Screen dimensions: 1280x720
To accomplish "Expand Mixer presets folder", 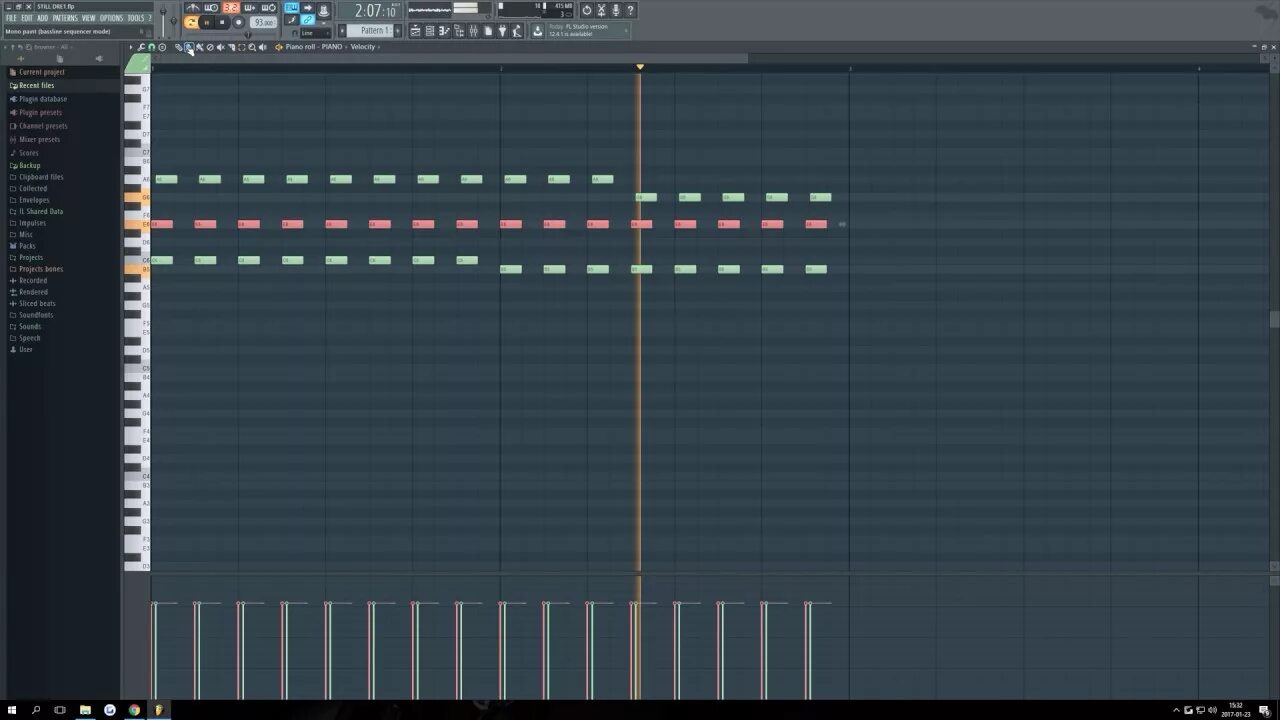I will pyautogui.click(x=39, y=139).
